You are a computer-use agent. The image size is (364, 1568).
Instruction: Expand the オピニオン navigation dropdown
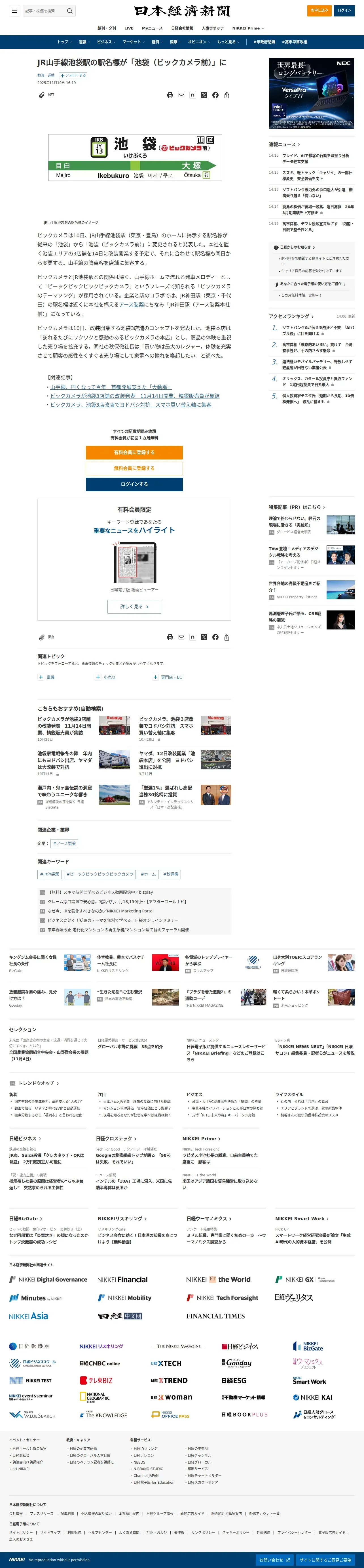coord(199,42)
